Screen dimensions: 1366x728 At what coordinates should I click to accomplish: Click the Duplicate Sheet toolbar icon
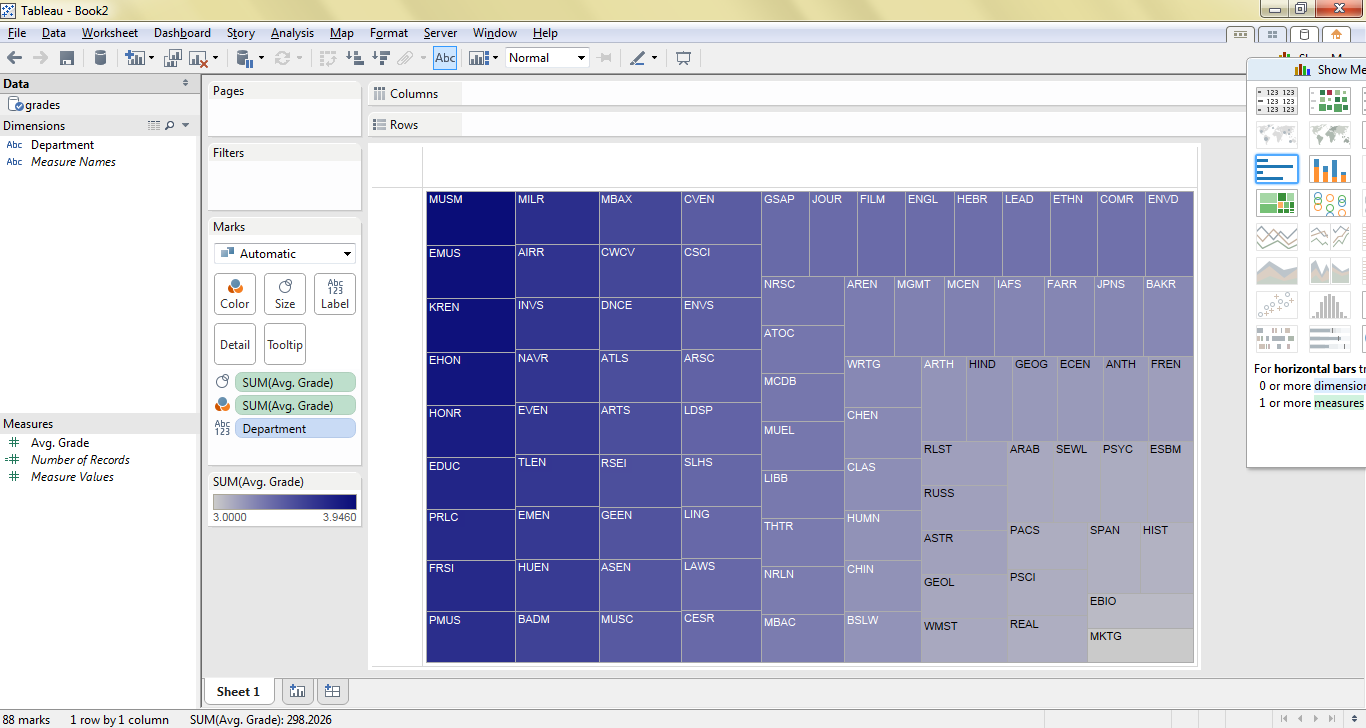click(173, 58)
